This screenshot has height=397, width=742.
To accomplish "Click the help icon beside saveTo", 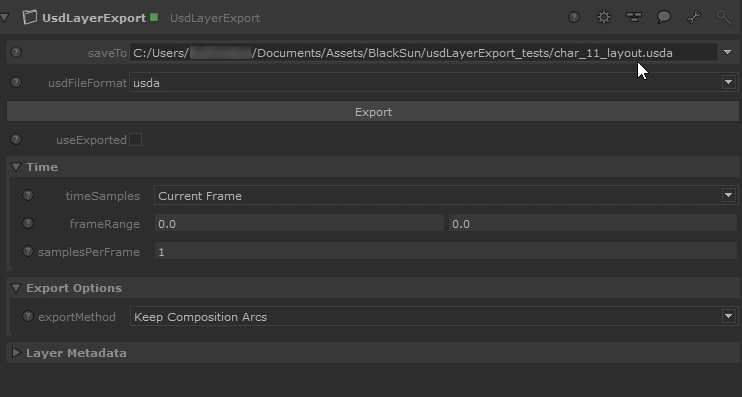I will [x=16, y=52].
